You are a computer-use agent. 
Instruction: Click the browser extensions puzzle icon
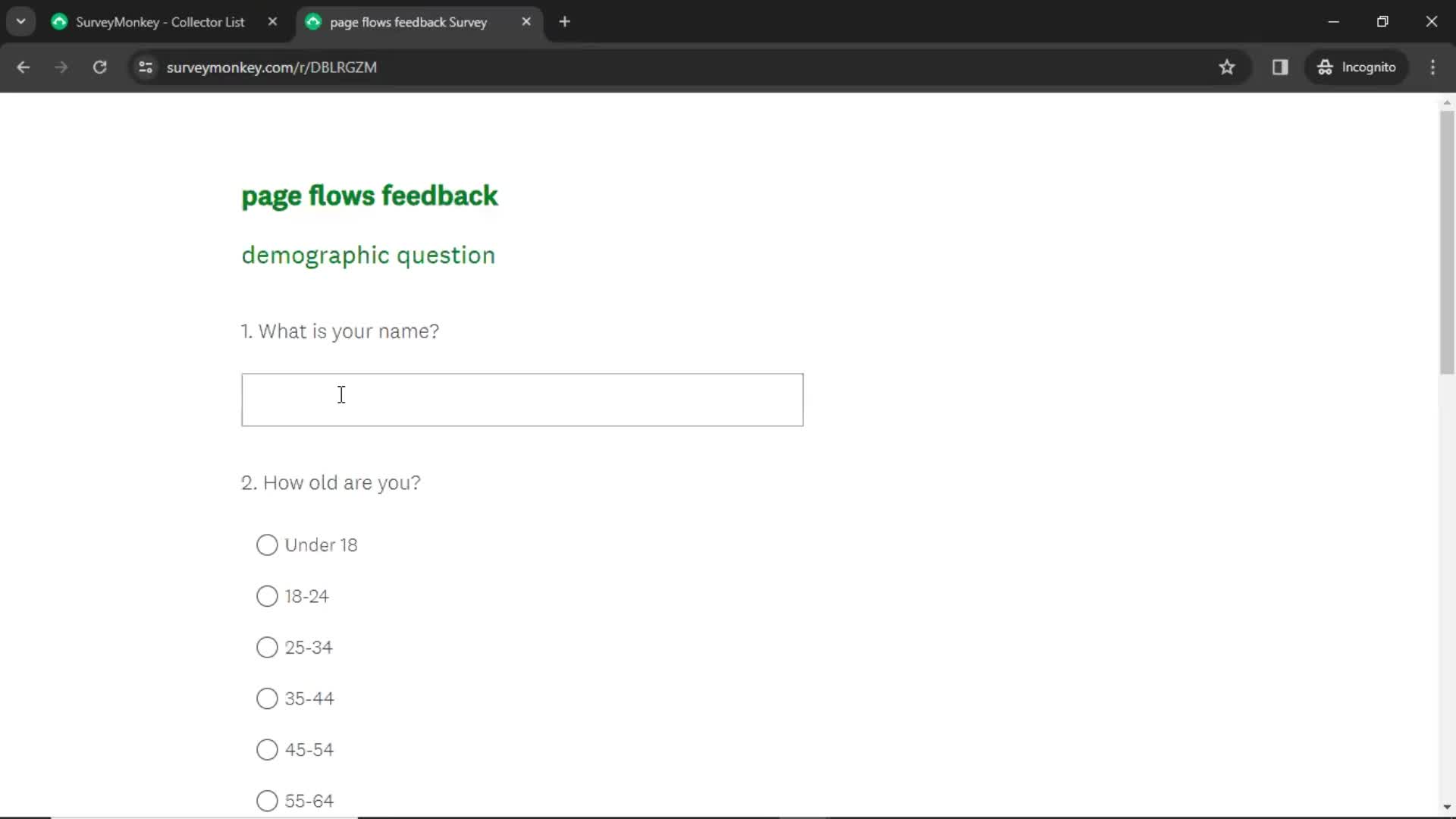pos(1281,67)
